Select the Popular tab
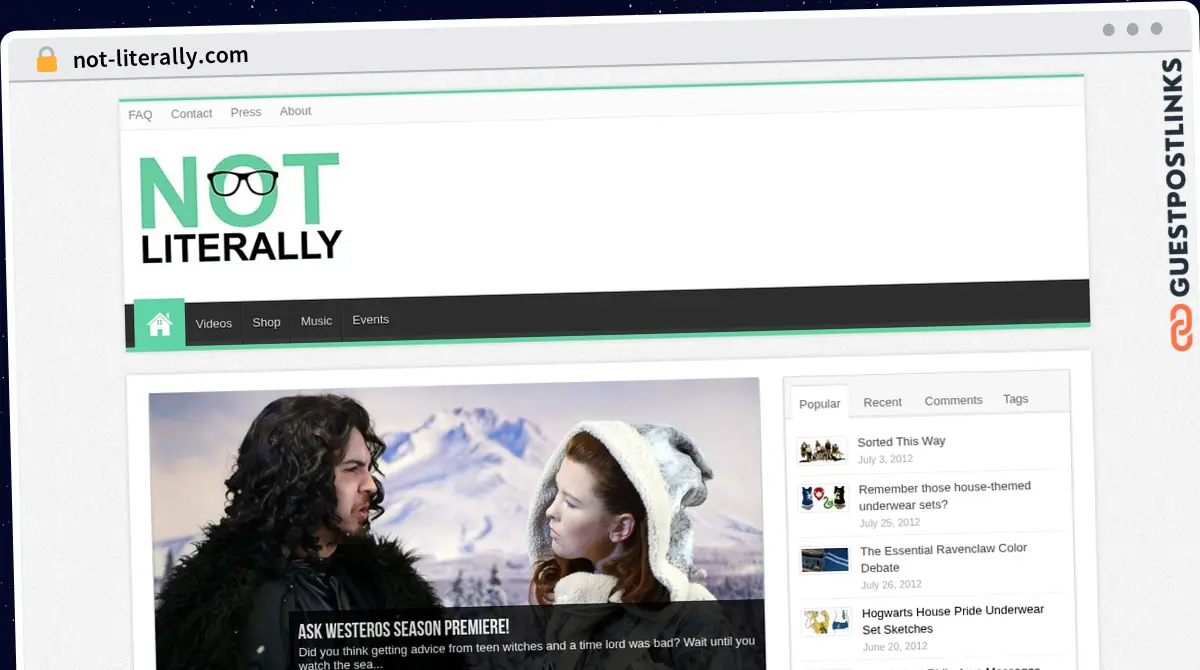The height and width of the screenshot is (670, 1200). coord(819,403)
